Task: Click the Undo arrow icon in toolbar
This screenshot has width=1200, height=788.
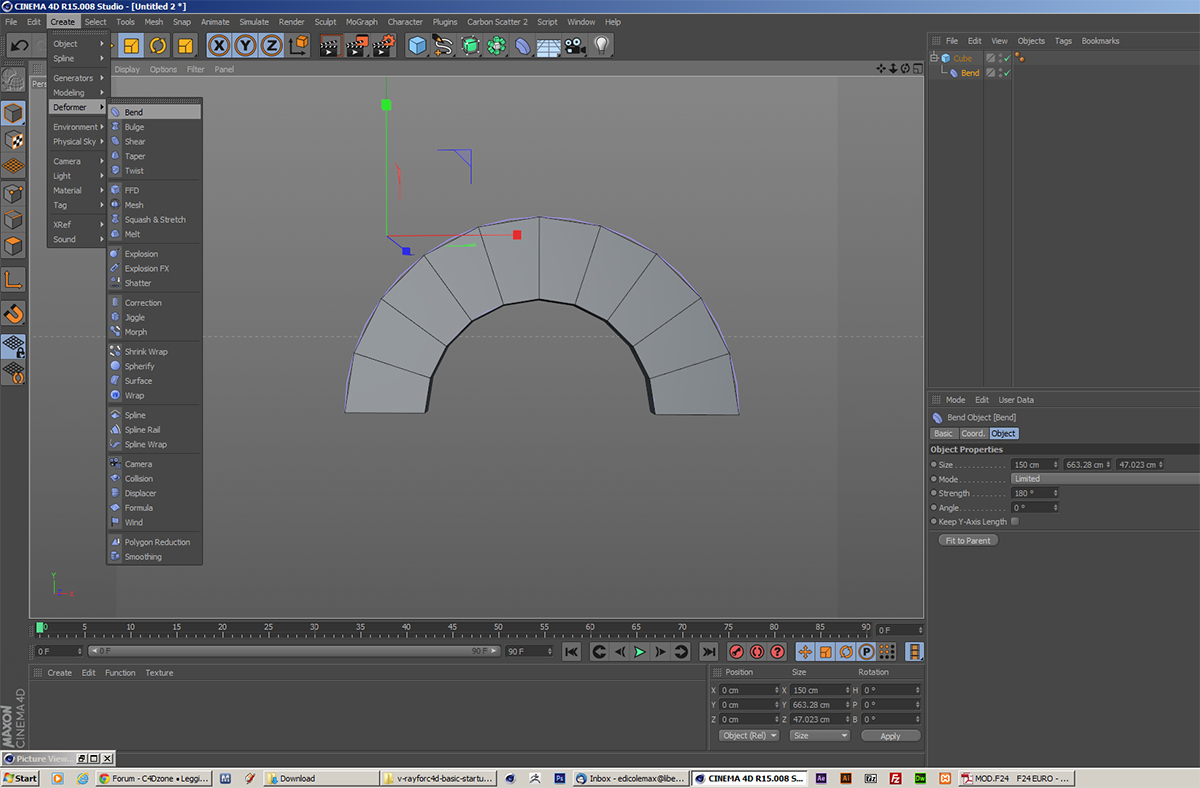Action: 18,46
